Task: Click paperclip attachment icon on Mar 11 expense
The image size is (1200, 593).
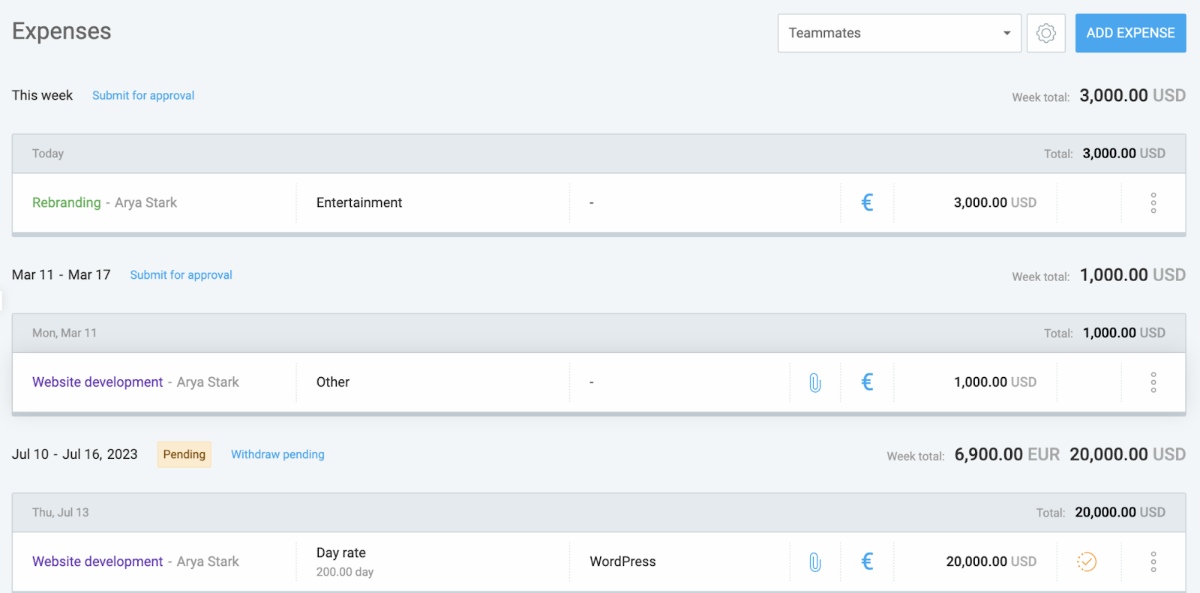Action: [815, 382]
